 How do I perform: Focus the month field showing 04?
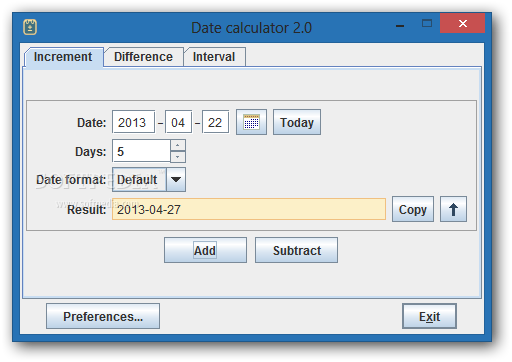point(178,122)
